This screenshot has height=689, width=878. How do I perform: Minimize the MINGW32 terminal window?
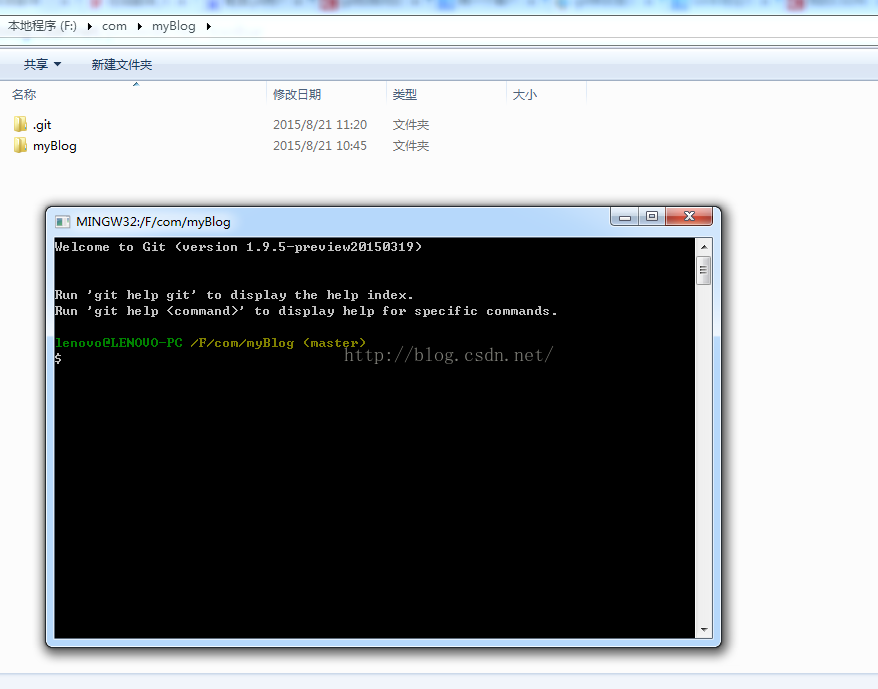tap(625, 217)
